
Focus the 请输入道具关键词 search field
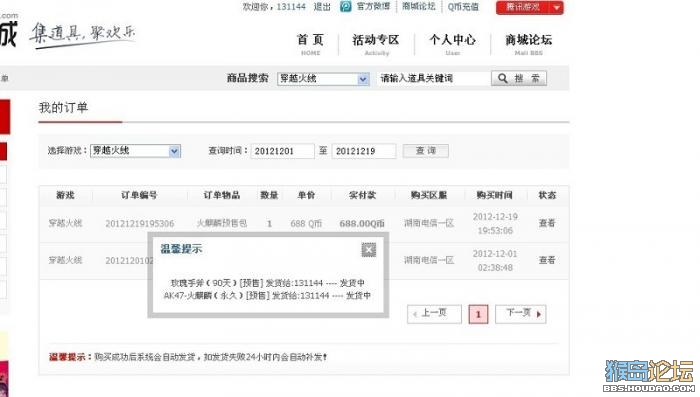click(x=433, y=79)
